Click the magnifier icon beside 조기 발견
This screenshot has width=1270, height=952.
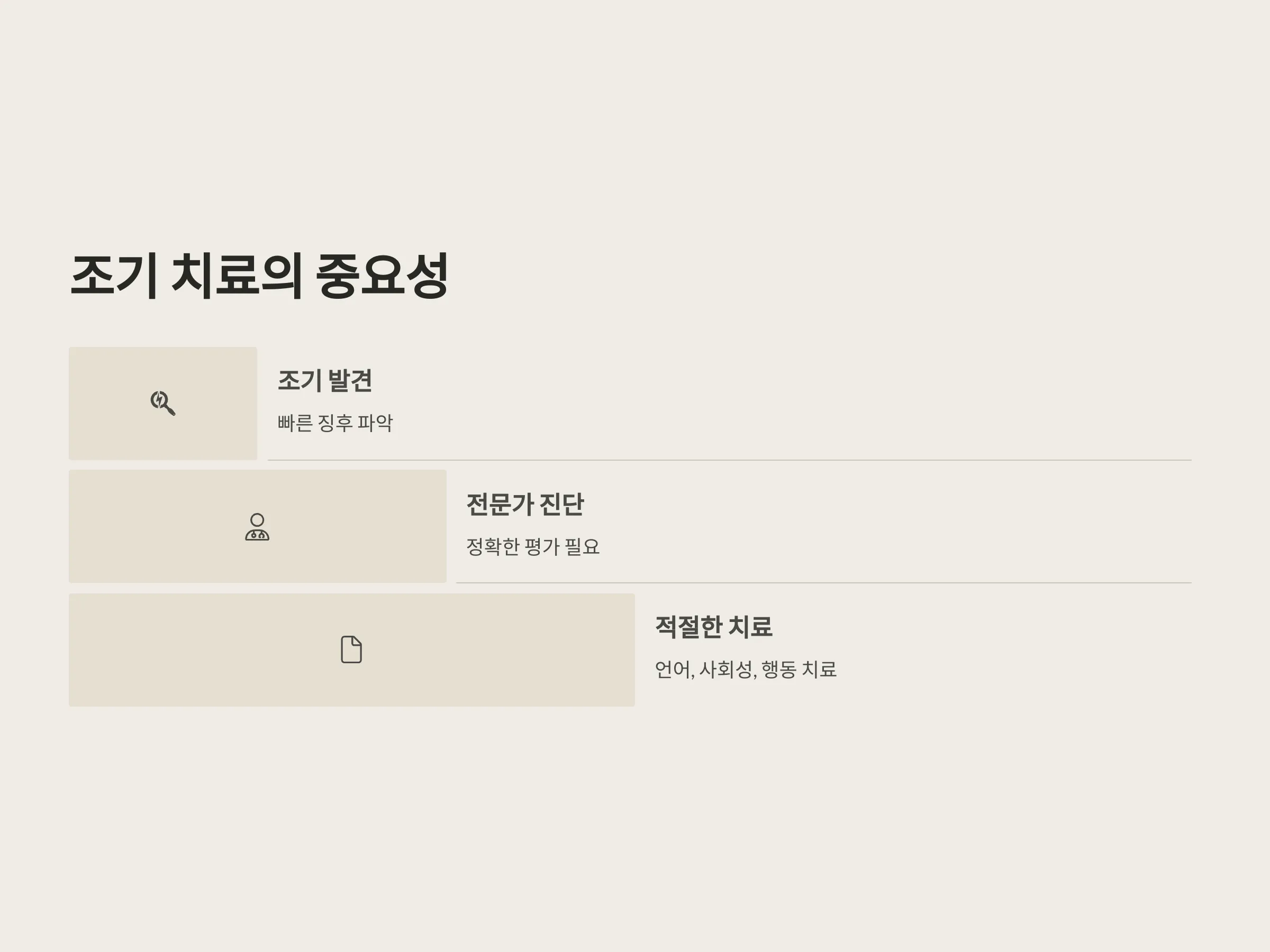point(163,403)
